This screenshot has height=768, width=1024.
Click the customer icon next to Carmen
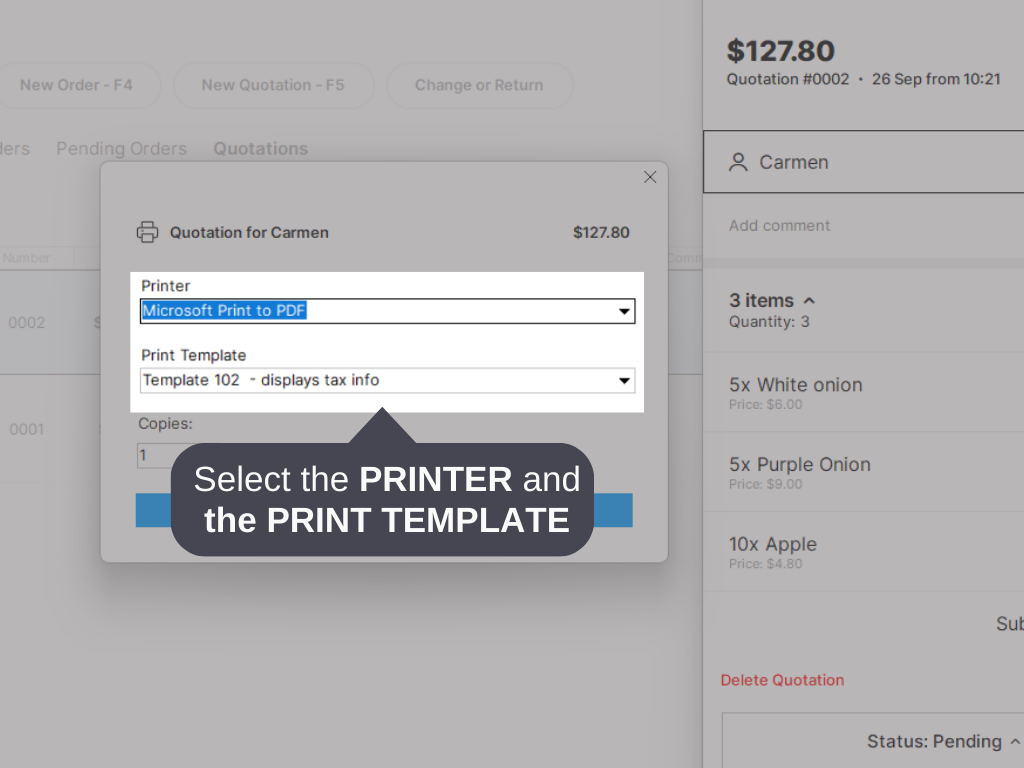[x=739, y=162]
